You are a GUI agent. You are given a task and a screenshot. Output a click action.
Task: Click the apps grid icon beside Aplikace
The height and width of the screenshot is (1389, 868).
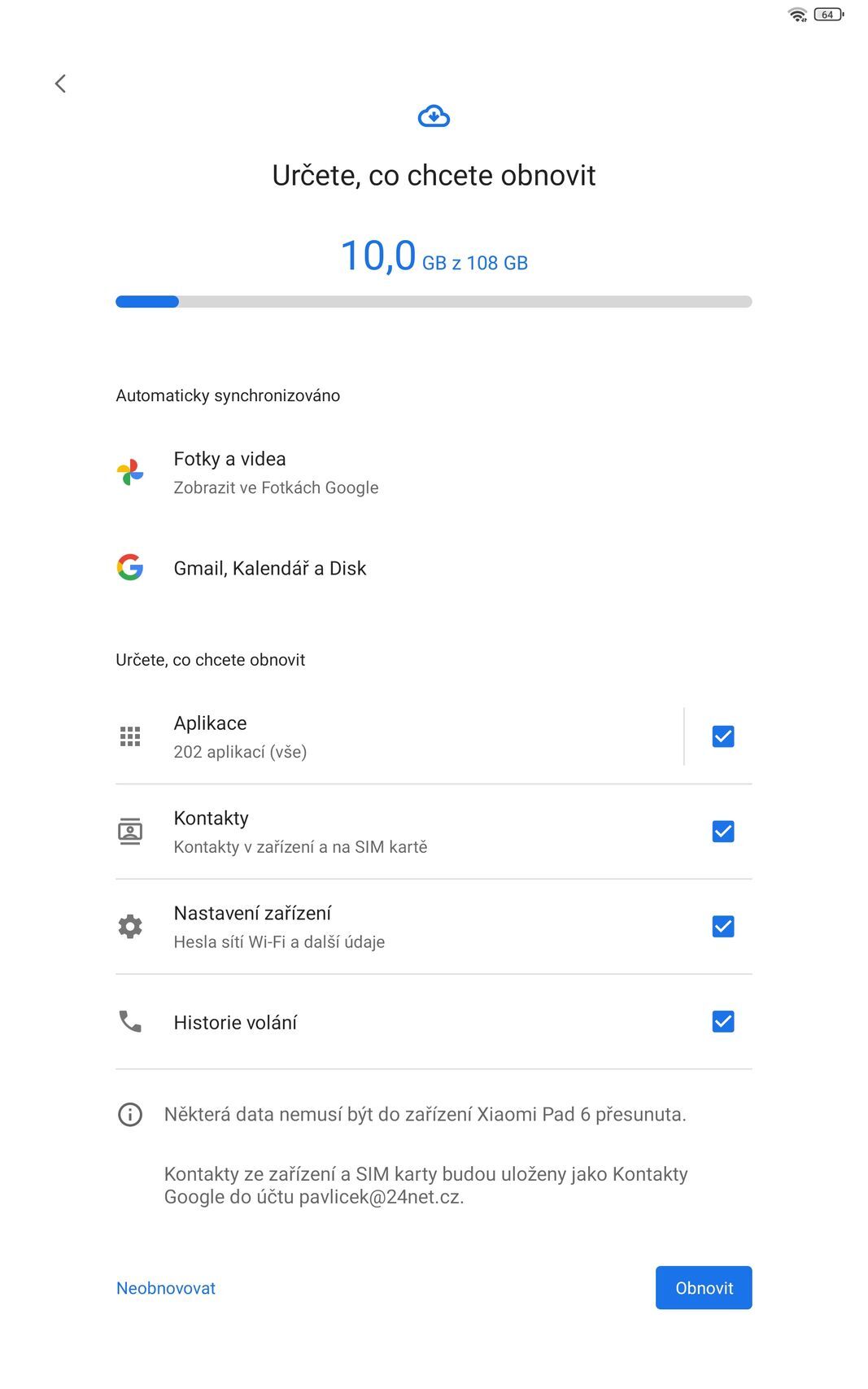[x=131, y=736]
